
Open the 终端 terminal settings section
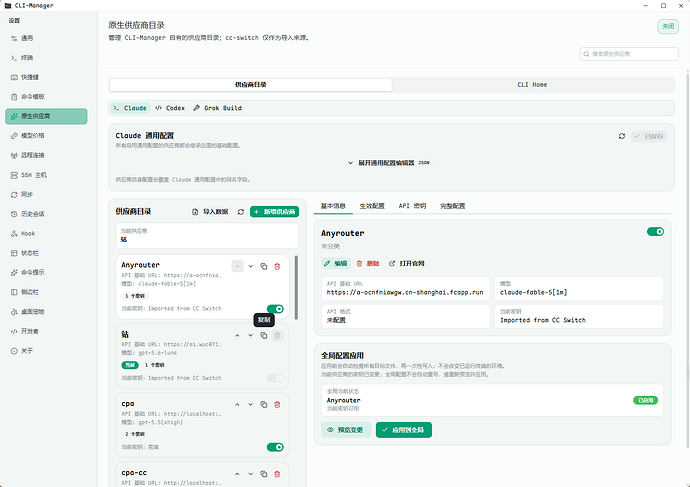pyautogui.click(x=46, y=58)
